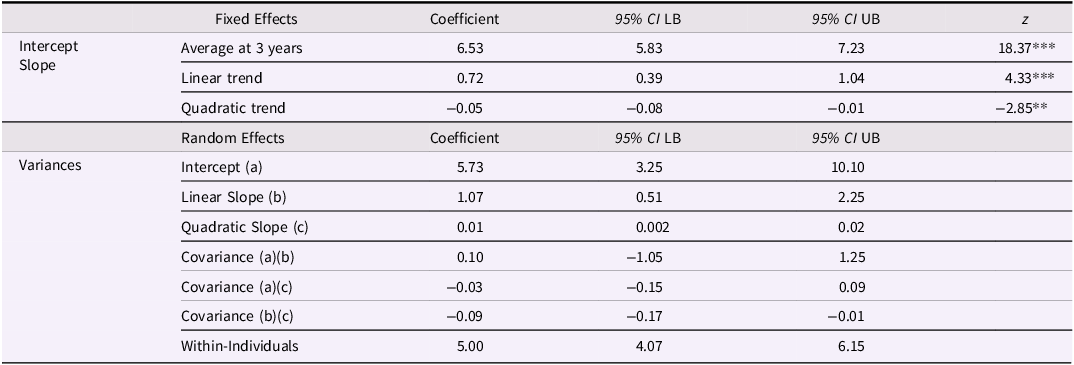Image resolution: width=1074 pixels, height=365 pixels.
Task: Click the upper bound value 10.10
Action: pyautogui.click(x=851, y=168)
